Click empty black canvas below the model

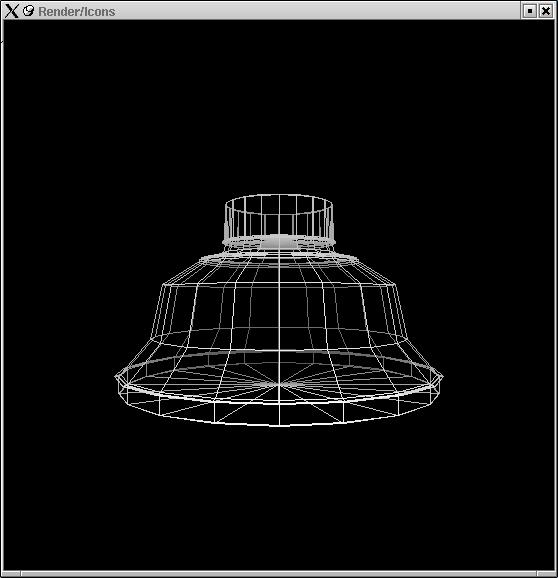click(279, 498)
